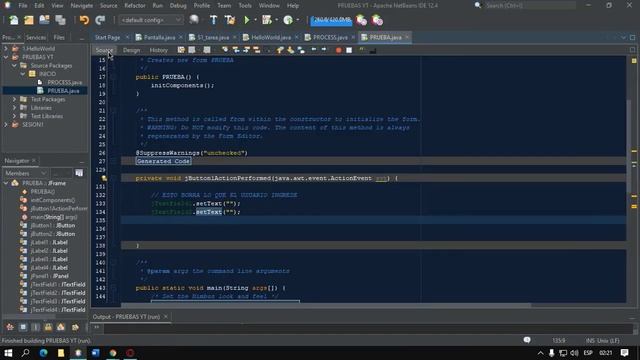The height and width of the screenshot is (360, 640).
Task: Click memory usage bar to run garbage collection
Action: 331,20
